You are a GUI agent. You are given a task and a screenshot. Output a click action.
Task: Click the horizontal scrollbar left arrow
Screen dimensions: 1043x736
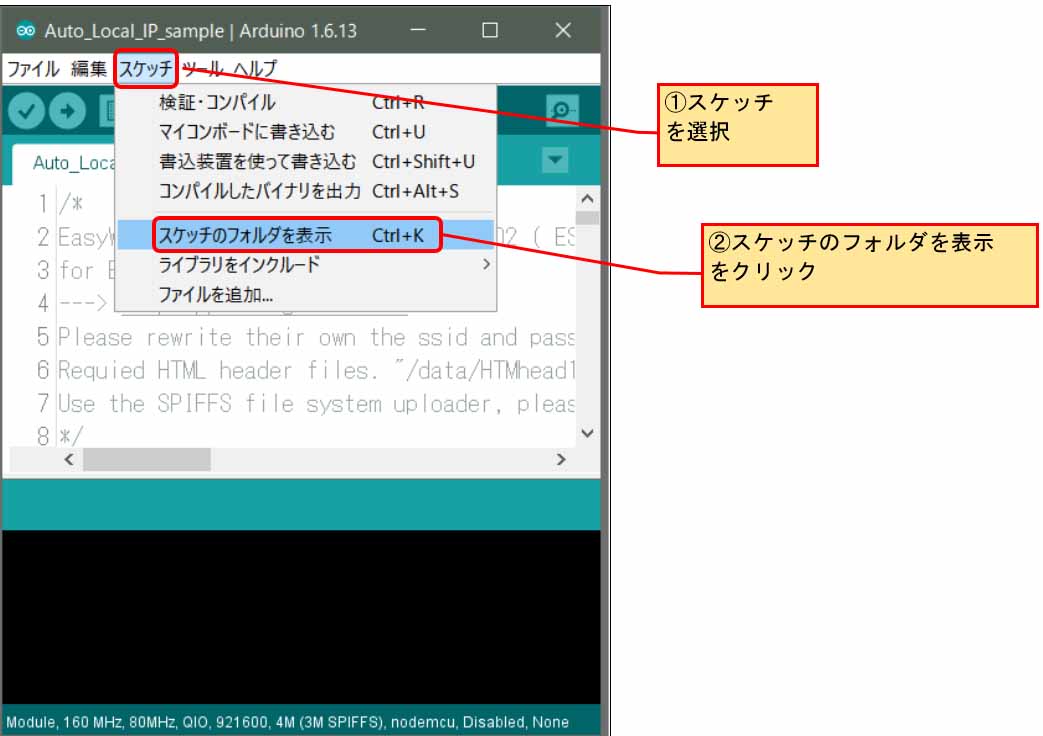click(x=69, y=459)
